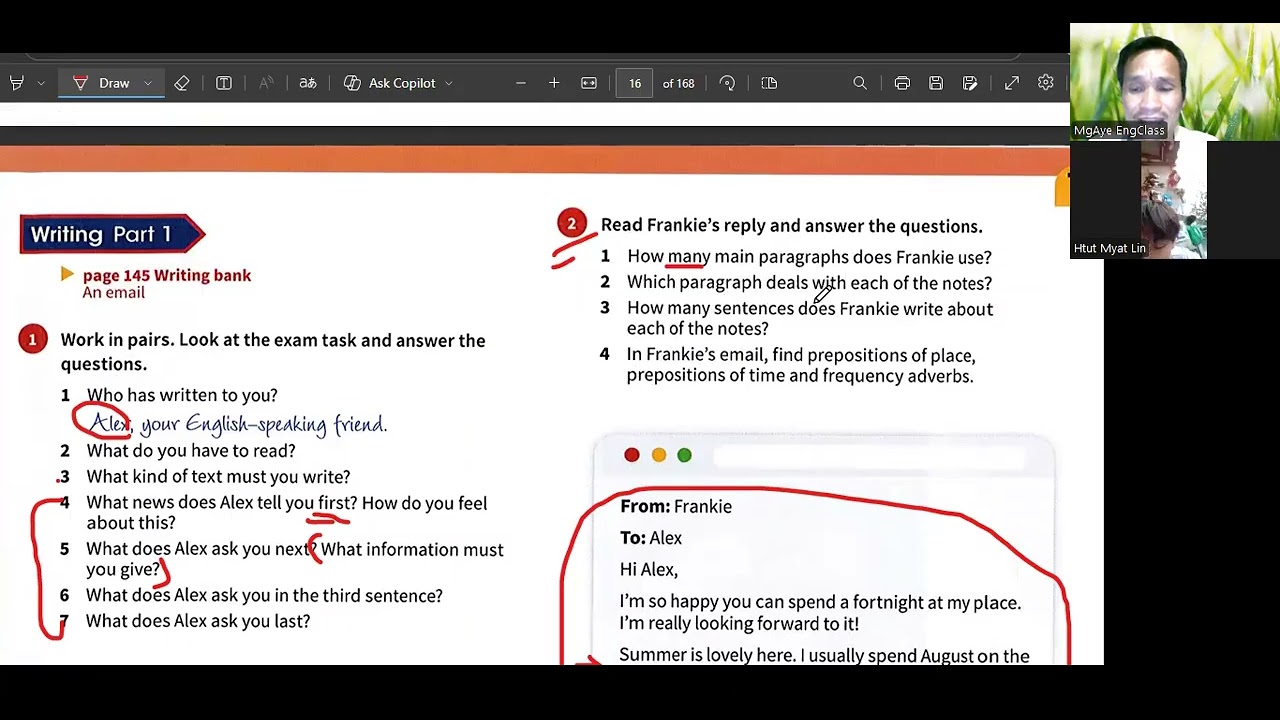1280x720 pixels.
Task: Click 'What does Alex ask you in the third sentence?'
Action: click(264, 595)
